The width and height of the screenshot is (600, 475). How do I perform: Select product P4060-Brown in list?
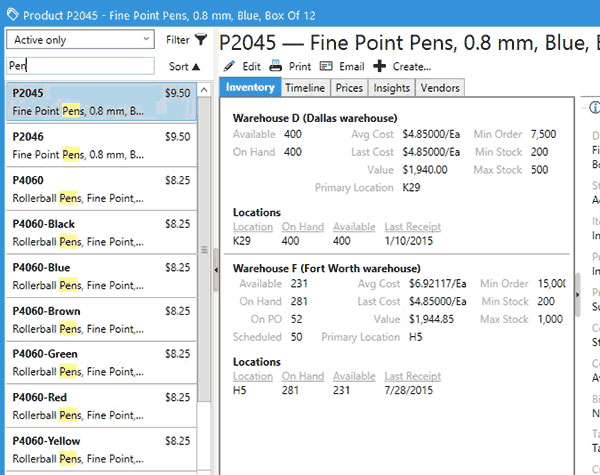[101, 320]
